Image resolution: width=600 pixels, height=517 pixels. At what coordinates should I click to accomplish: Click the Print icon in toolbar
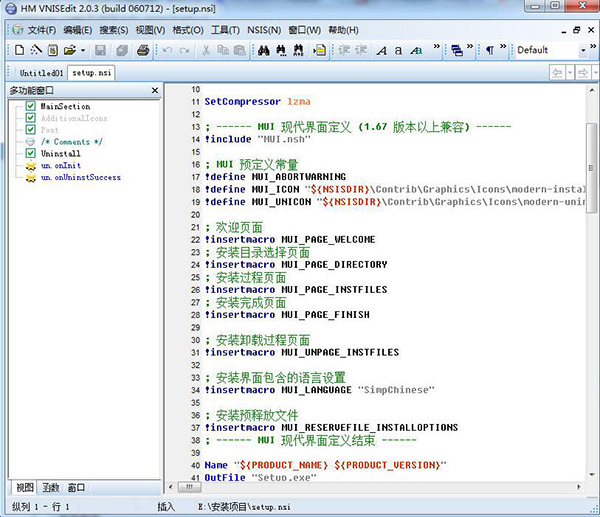coord(143,49)
